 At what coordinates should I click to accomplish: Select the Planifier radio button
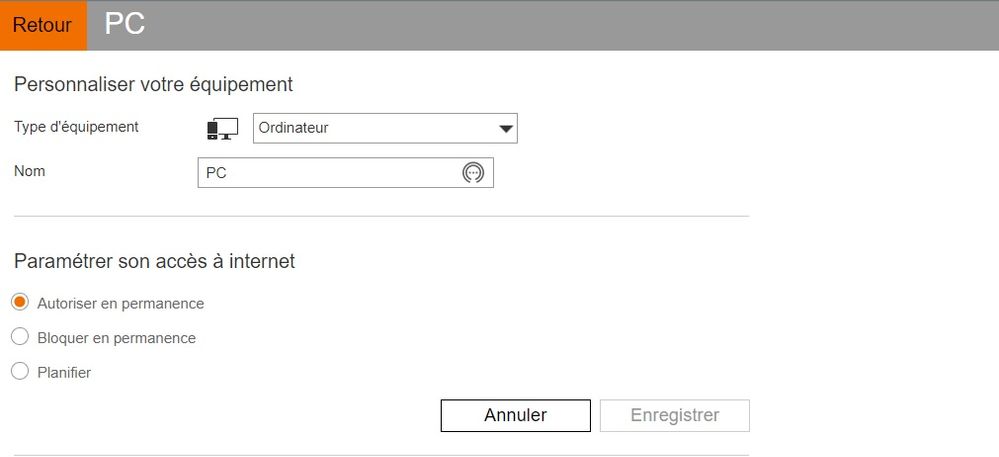coord(20,372)
